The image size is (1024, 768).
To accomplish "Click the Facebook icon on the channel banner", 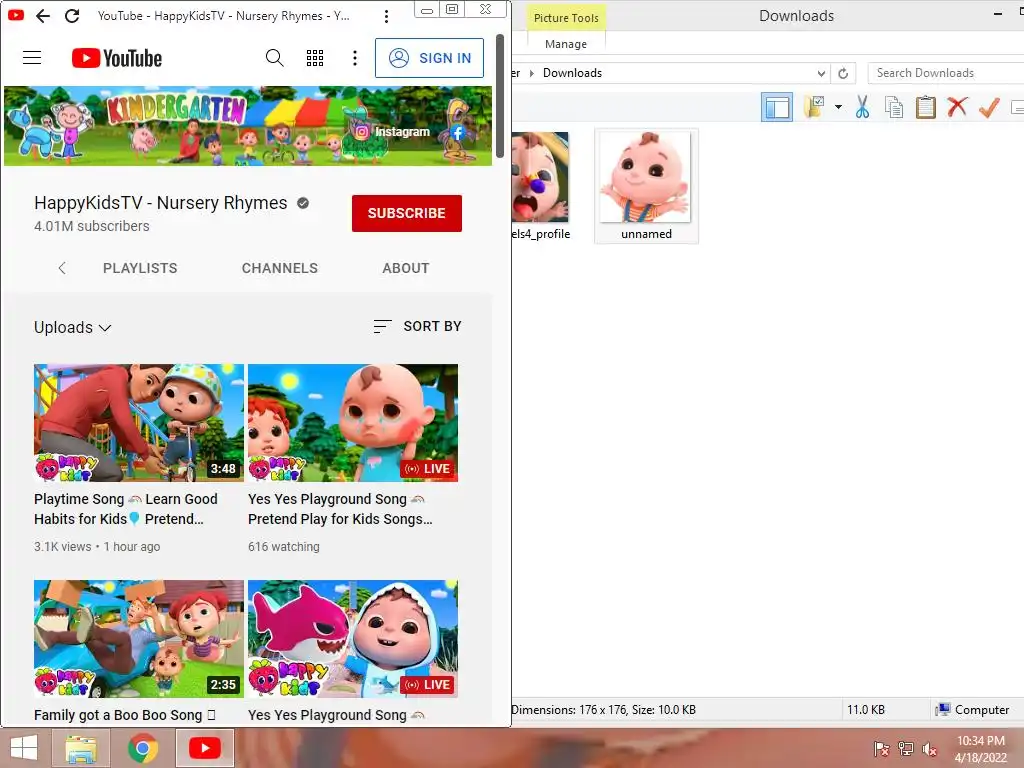I will click(x=457, y=133).
